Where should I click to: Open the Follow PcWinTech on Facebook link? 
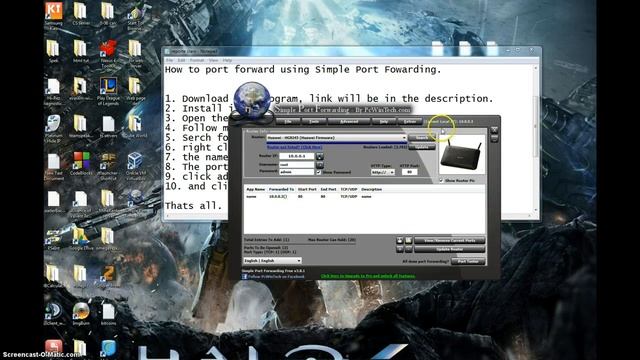pos(273,276)
